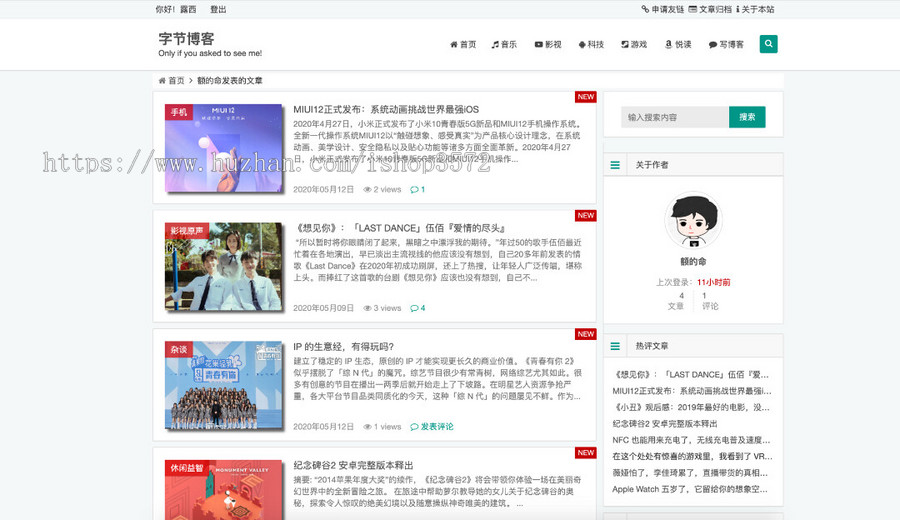Image resolution: width=900 pixels, height=520 pixels.
Task: Open 写博客 write blog menu item
Action: (x=726, y=44)
